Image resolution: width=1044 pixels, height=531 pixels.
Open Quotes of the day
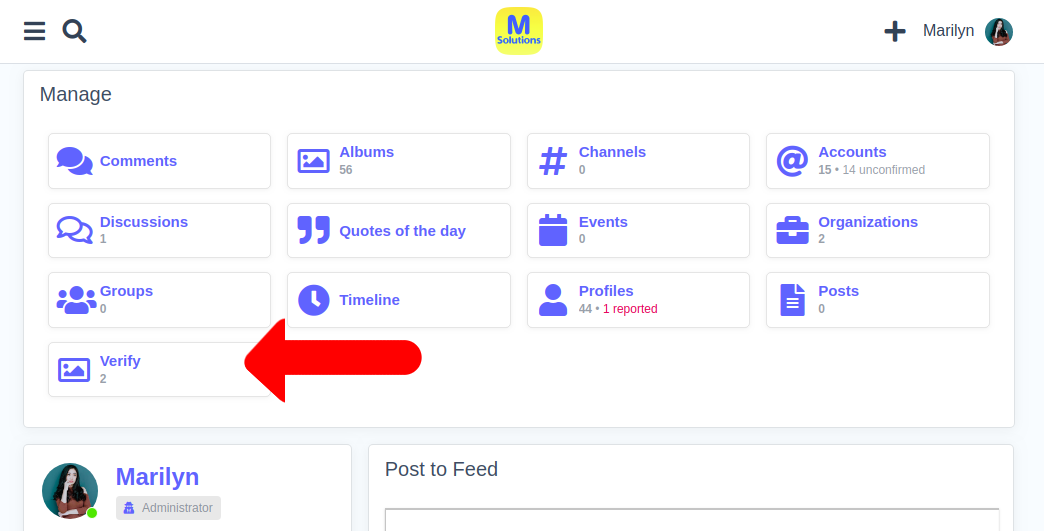pos(402,231)
